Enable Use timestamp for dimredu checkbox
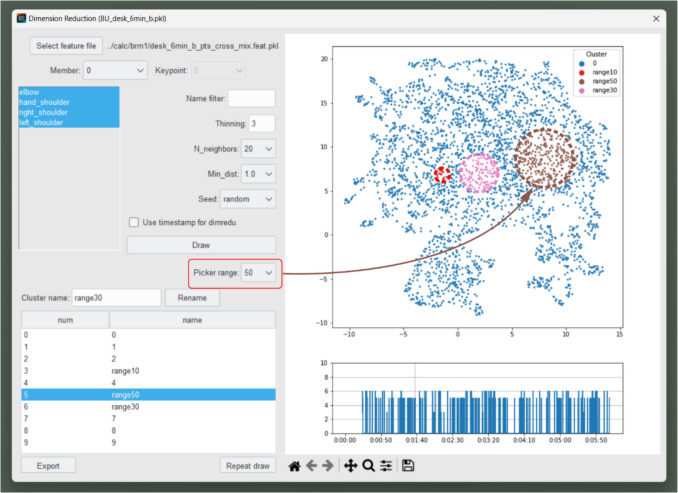Image resolution: width=678 pixels, height=493 pixels. tap(134, 222)
